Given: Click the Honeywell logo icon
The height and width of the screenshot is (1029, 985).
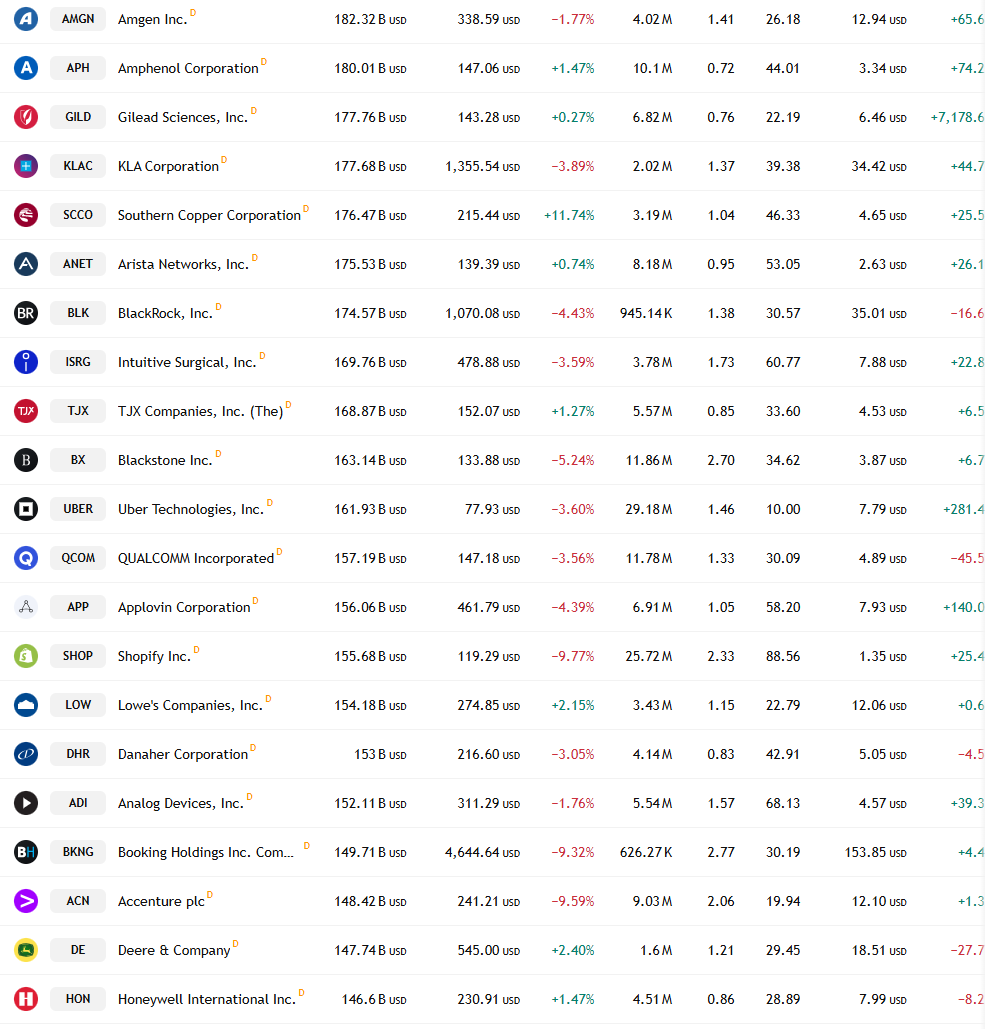Looking at the screenshot, I should pyautogui.click(x=26, y=999).
